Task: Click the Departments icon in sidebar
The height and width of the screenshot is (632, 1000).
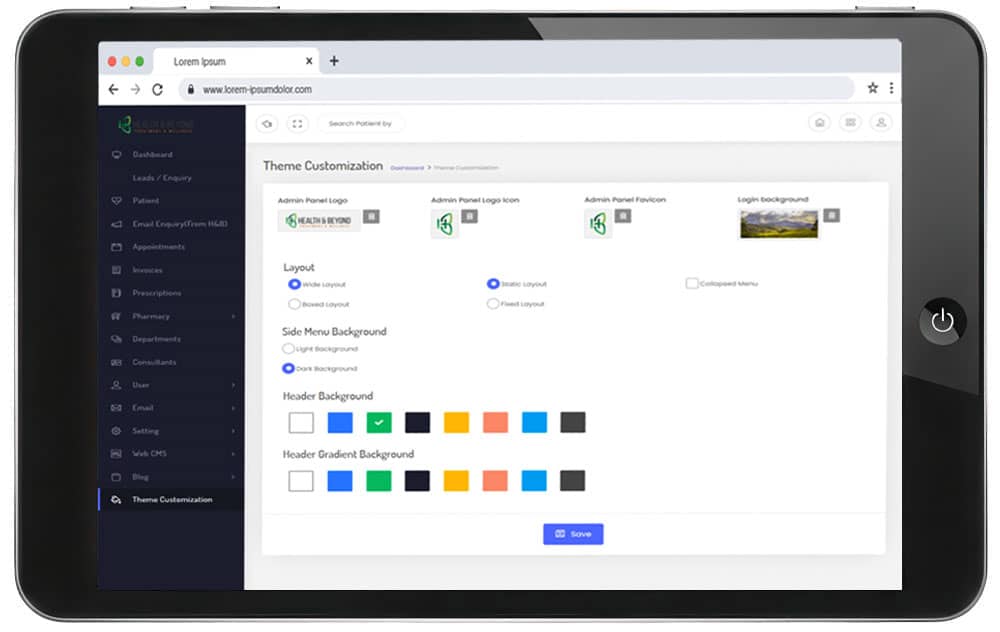Action: (x=116, y=339)
